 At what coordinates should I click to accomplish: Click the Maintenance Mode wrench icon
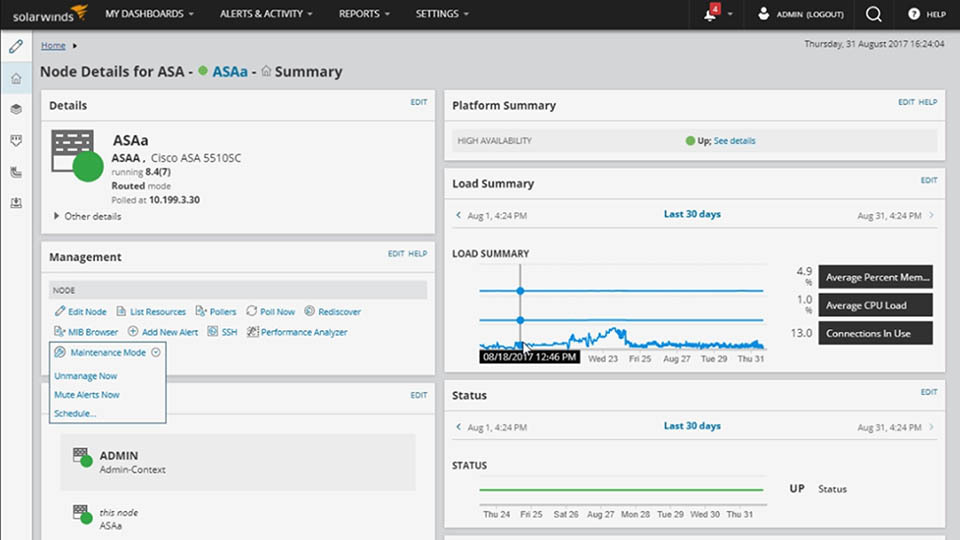(x=59, y=352)
